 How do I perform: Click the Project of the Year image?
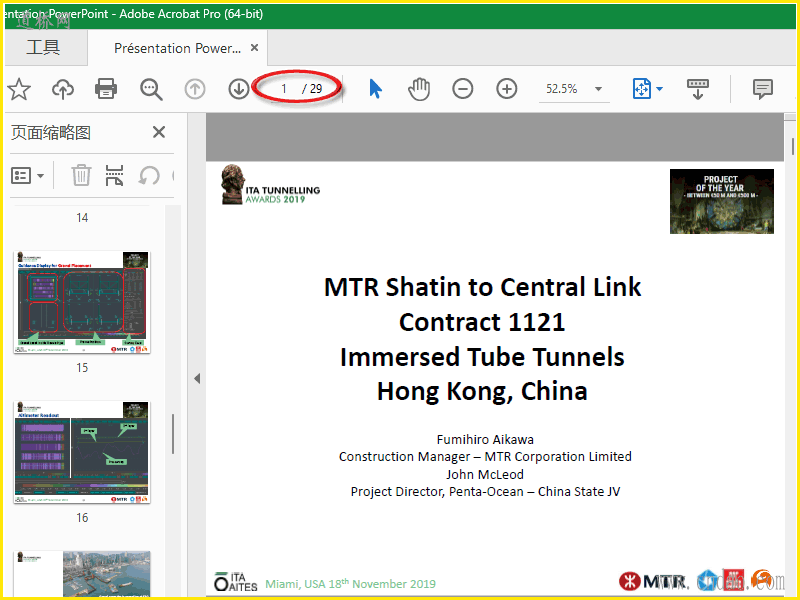point(721,202)
